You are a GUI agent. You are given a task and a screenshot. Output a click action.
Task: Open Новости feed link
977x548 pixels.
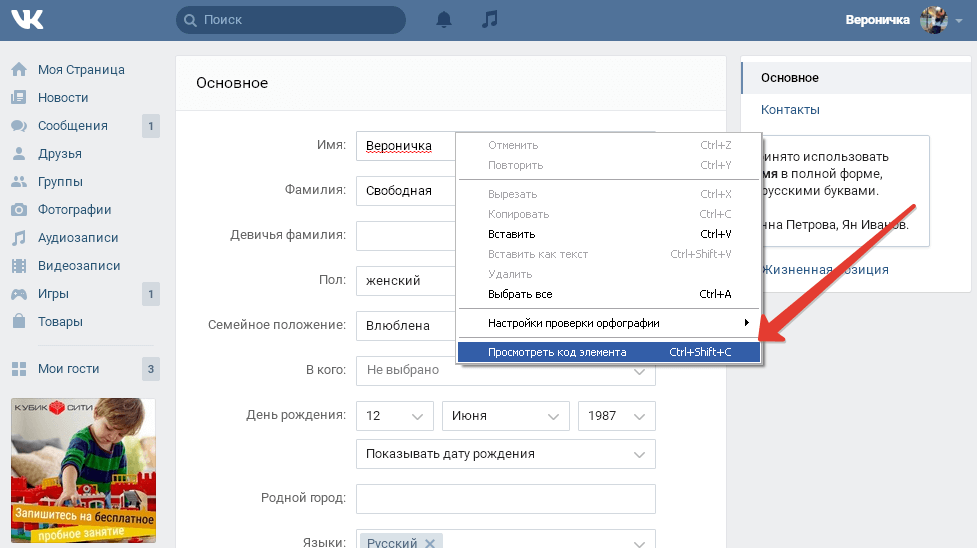point(63,98)
